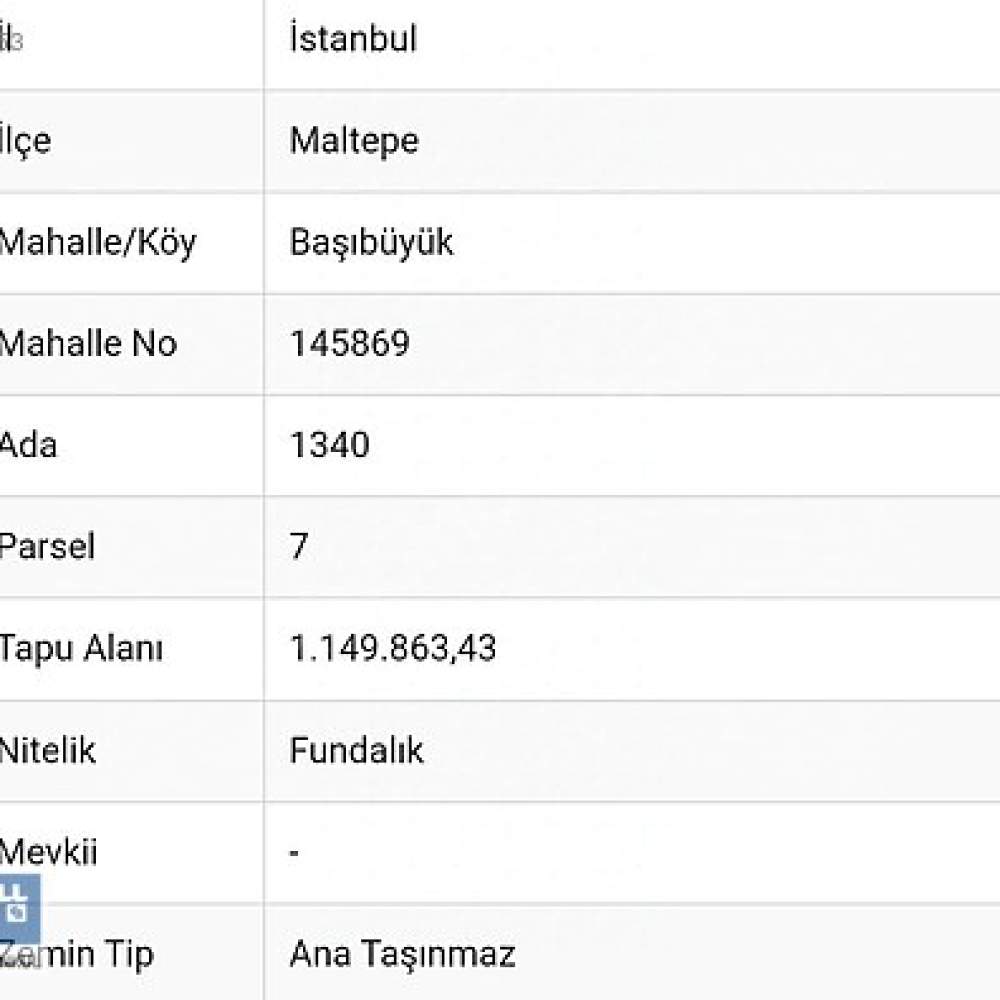This screenshot has height=1000, width=1000.
Task: Click the Tapu Alanı label
Action: [81, 649]
